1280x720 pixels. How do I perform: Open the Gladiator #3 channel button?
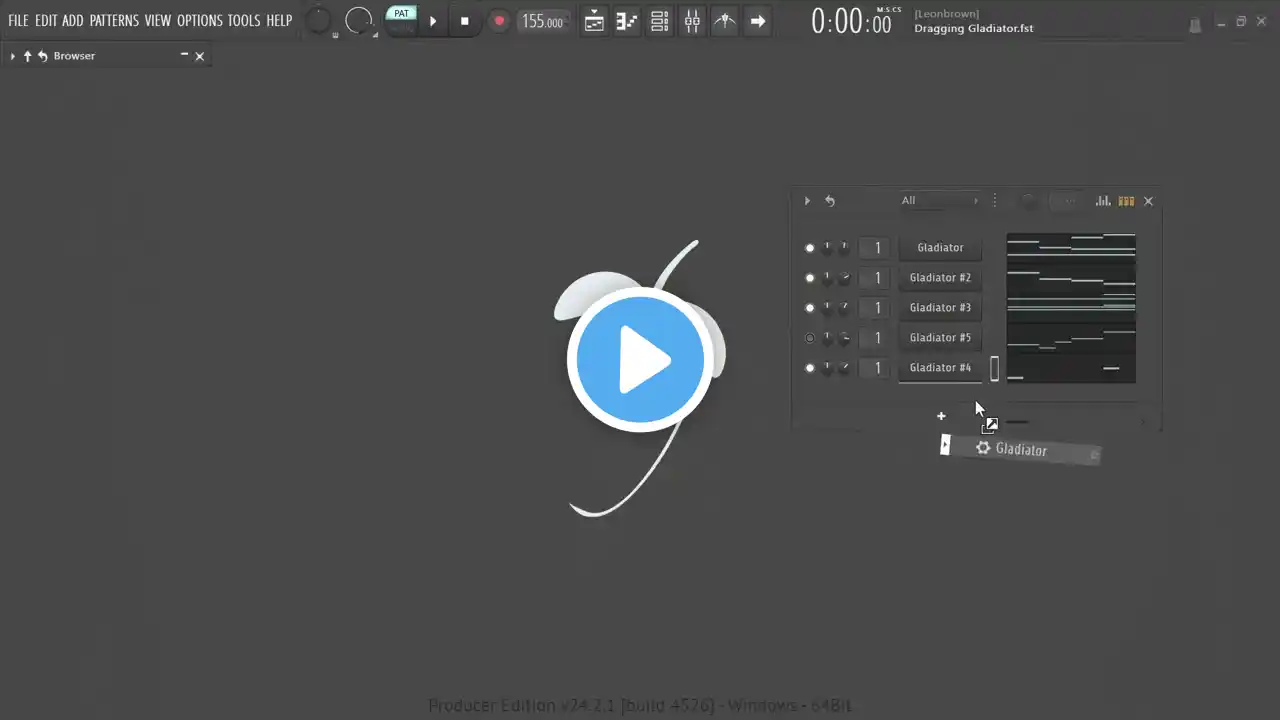[940, 308]
